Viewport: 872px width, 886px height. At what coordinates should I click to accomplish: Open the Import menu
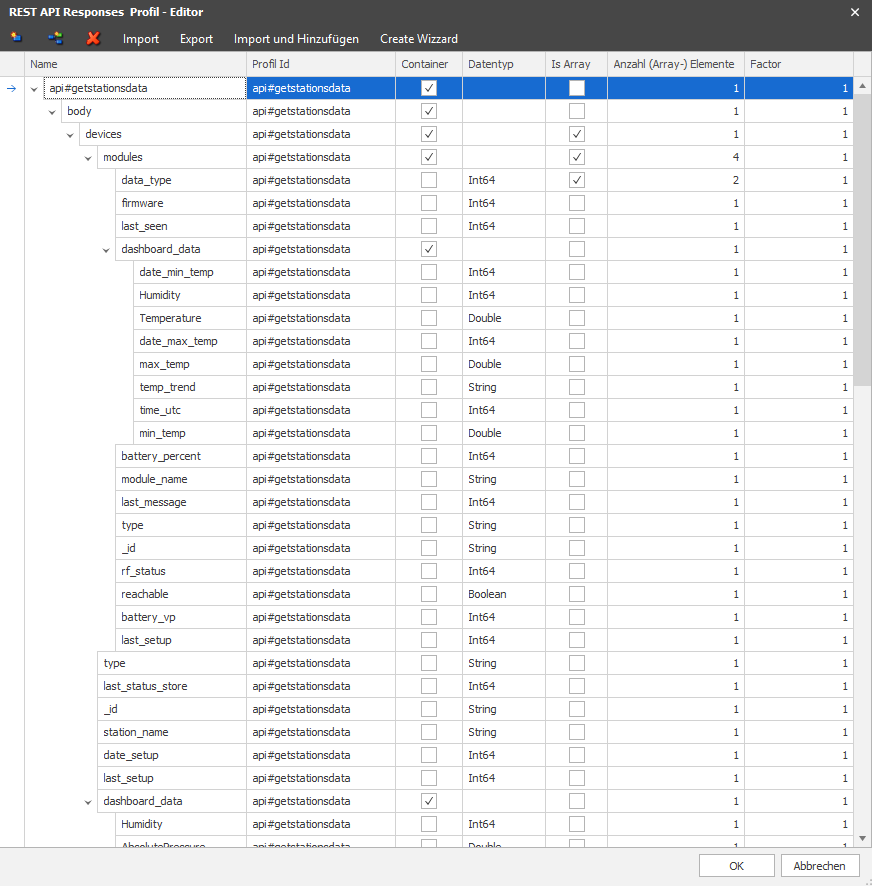pos(141,38)
